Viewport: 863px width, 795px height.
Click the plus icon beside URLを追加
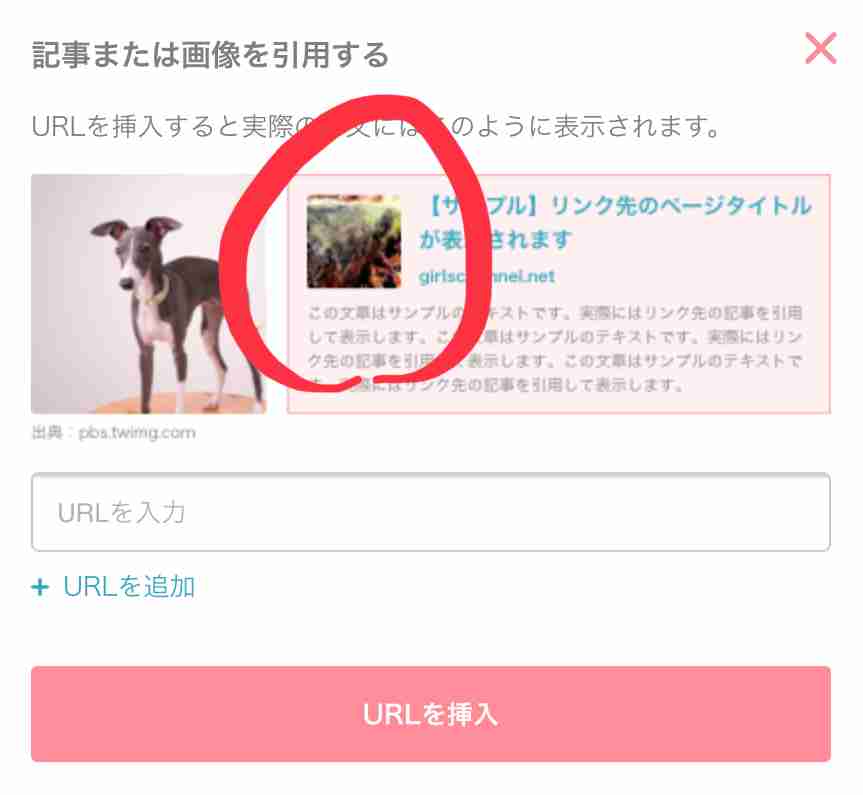tap(40, 587)
